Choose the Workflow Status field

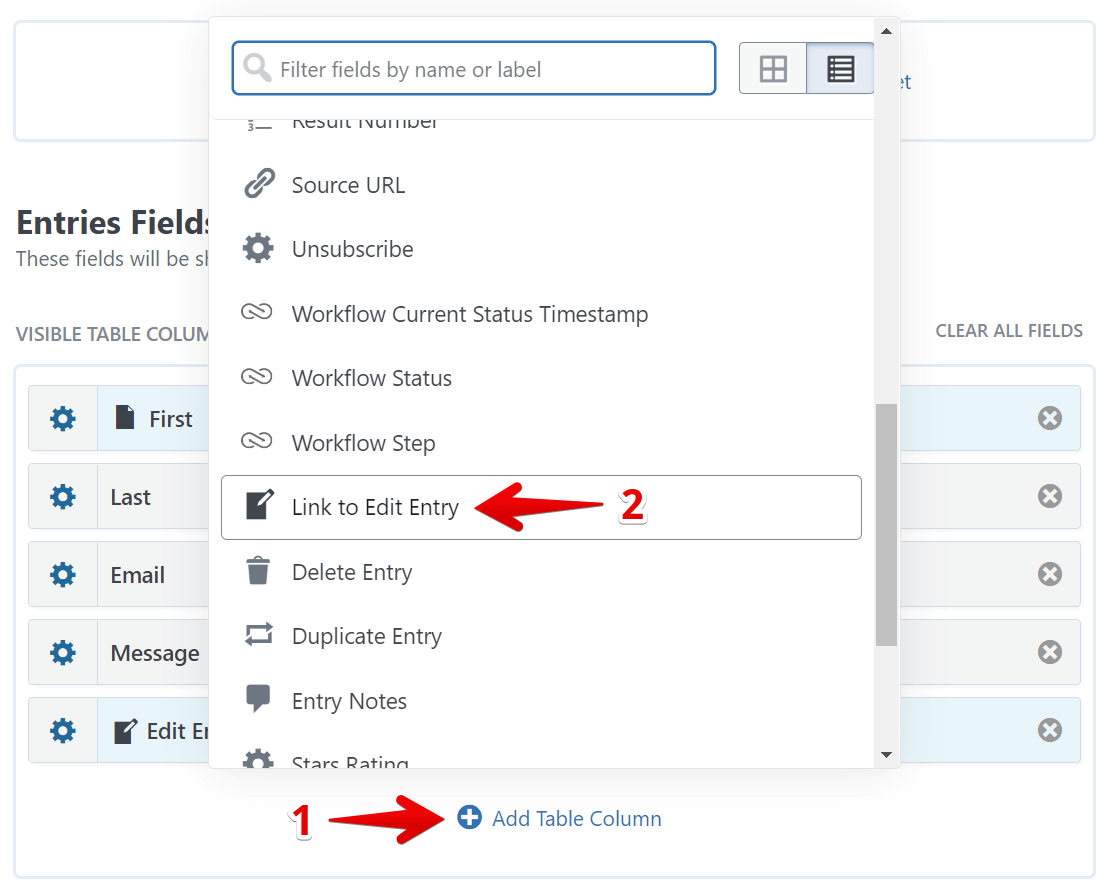coord(371,379)
